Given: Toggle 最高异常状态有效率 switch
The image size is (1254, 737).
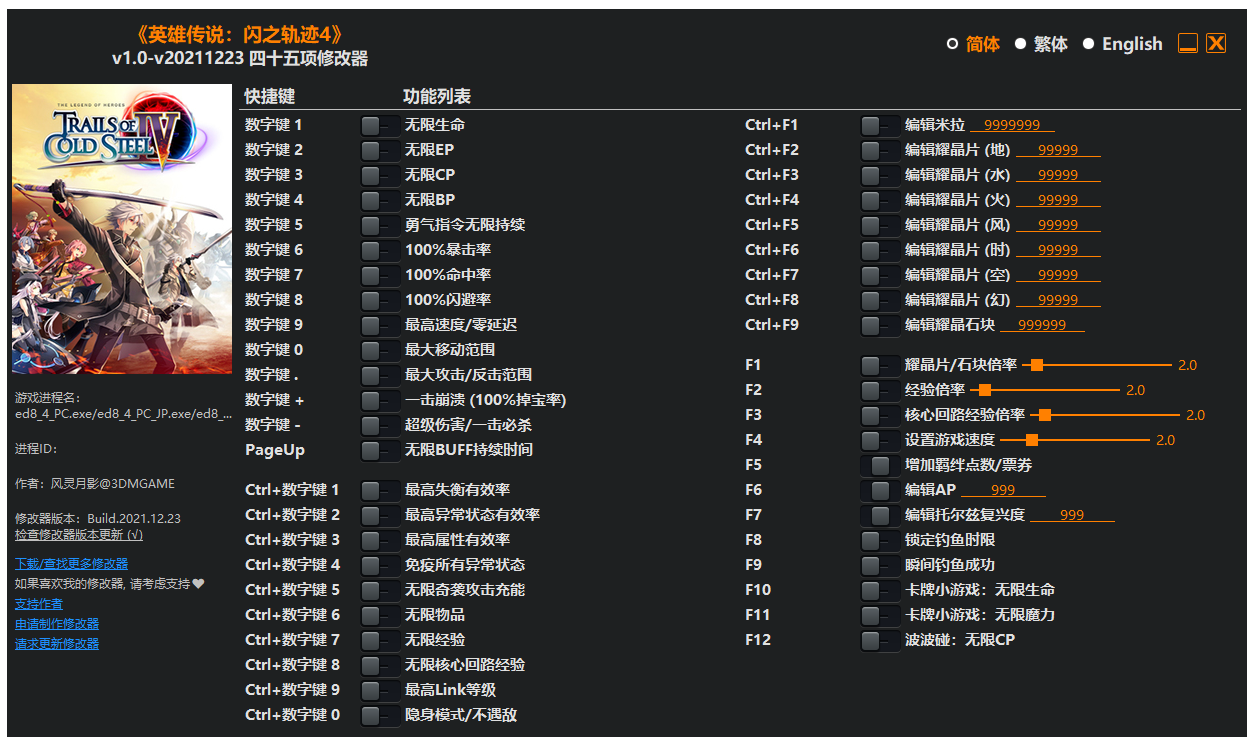Looking at the screenshot, I should [x=380, y=515].
